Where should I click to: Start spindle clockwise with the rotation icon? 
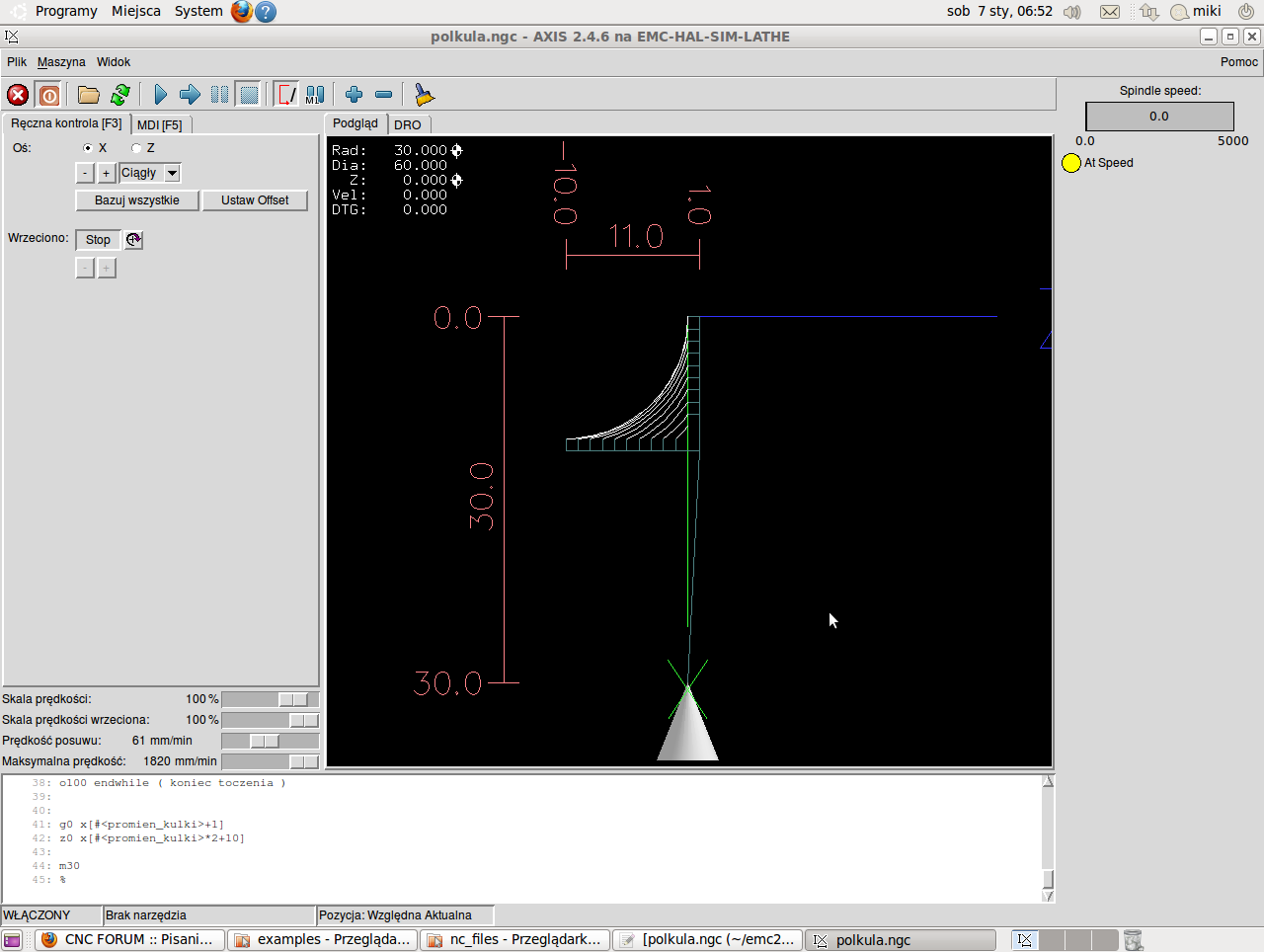click(133, 240)
